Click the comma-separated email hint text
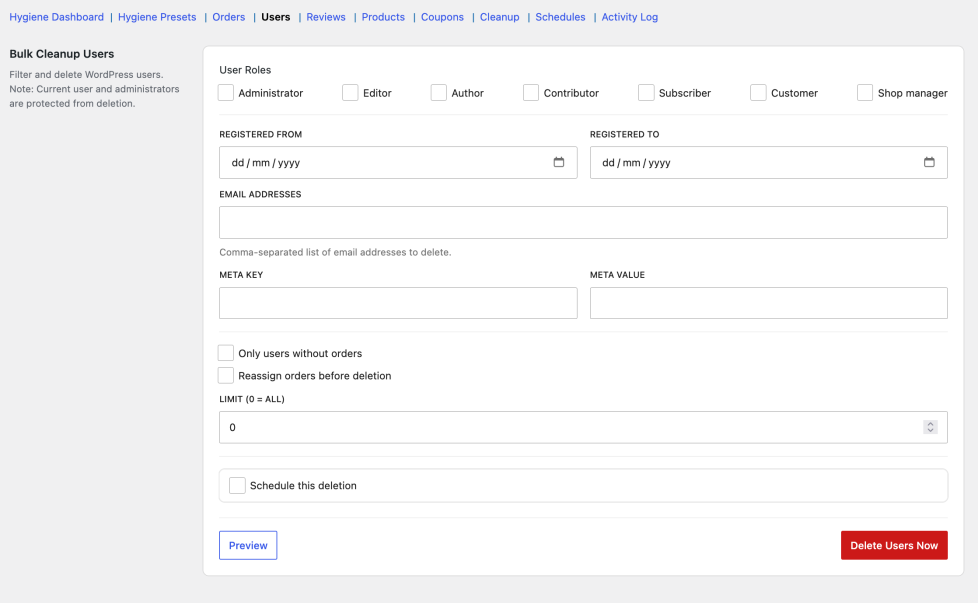 335,252
